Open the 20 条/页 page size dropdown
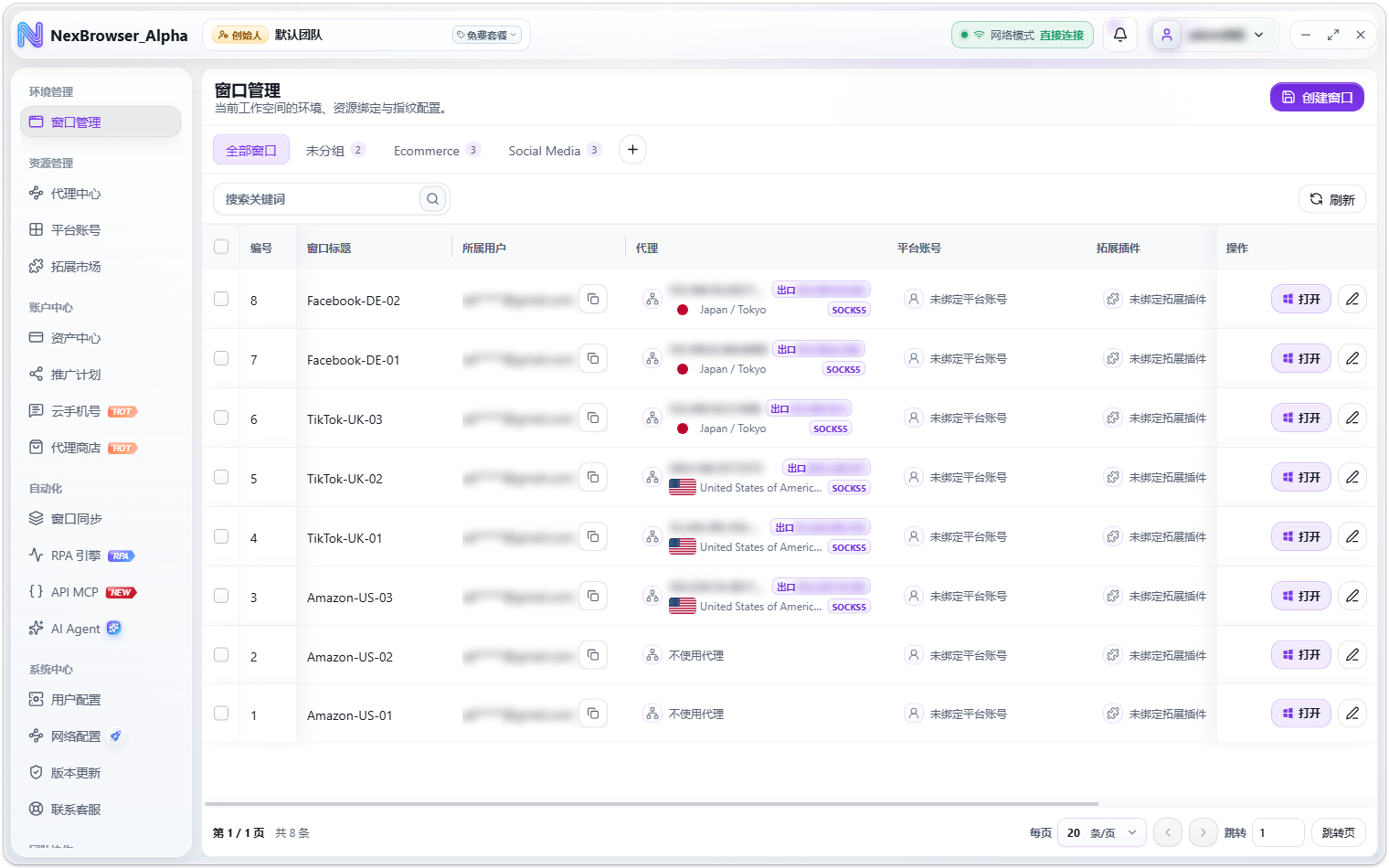 1101,832
